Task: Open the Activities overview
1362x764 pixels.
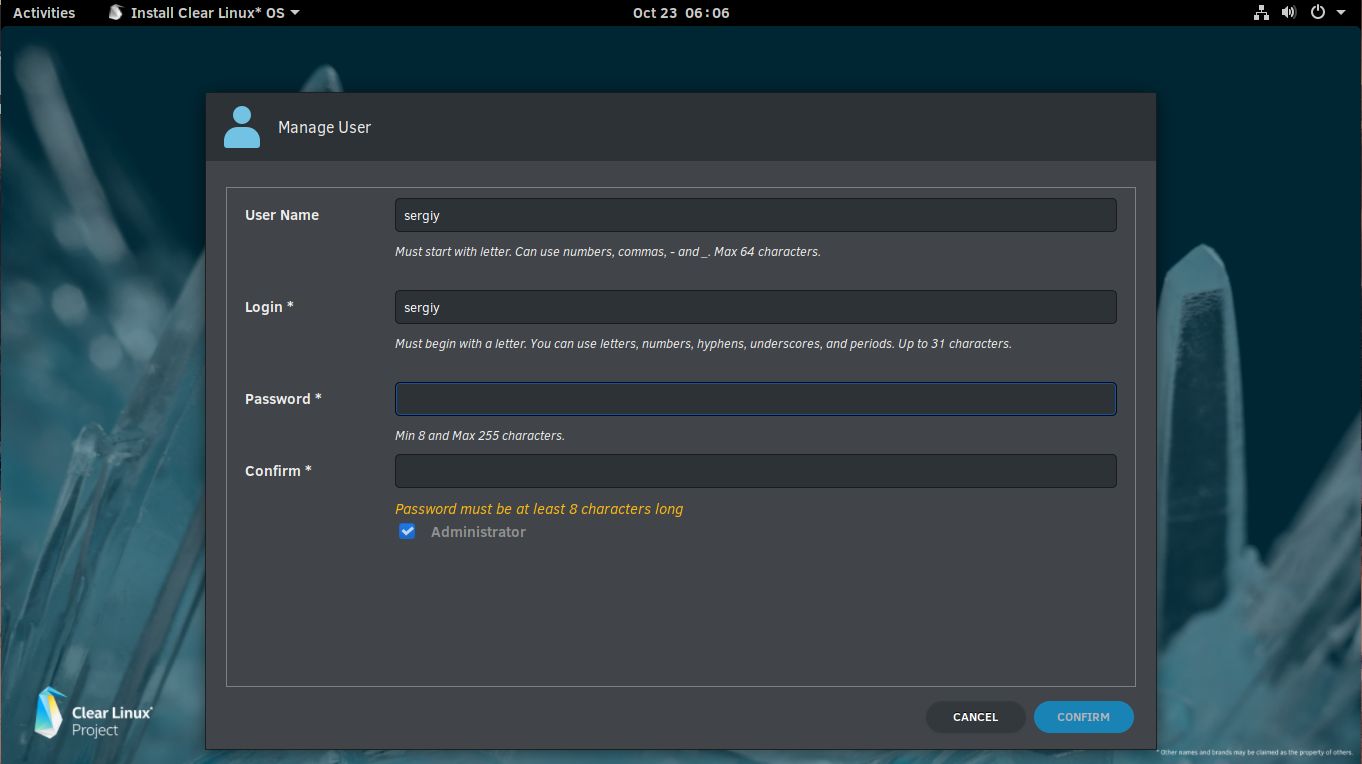Action: point(44,13)
